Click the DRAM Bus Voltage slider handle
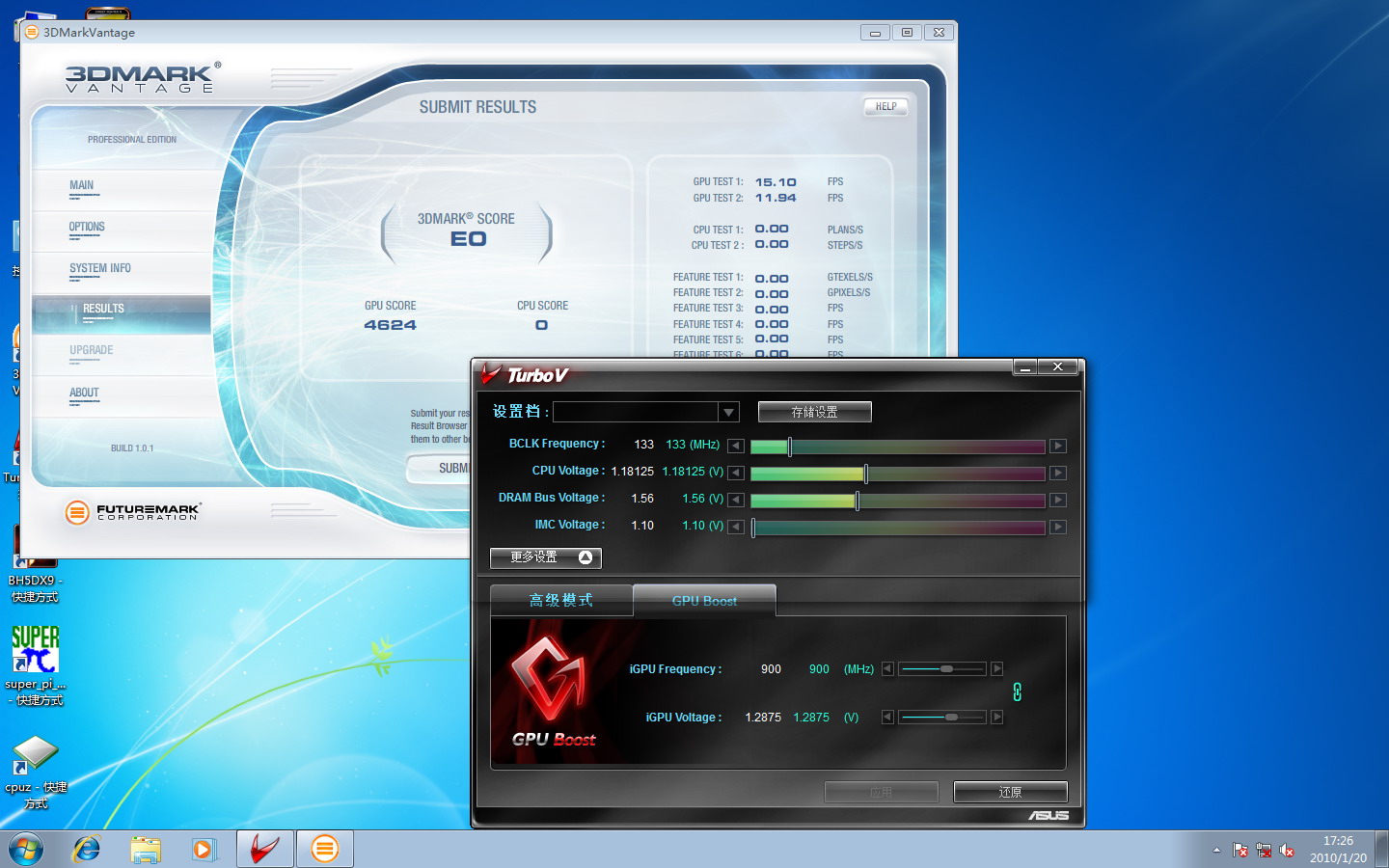Image resolution: width=1389 pixels, height=868 pixels. 858,500
